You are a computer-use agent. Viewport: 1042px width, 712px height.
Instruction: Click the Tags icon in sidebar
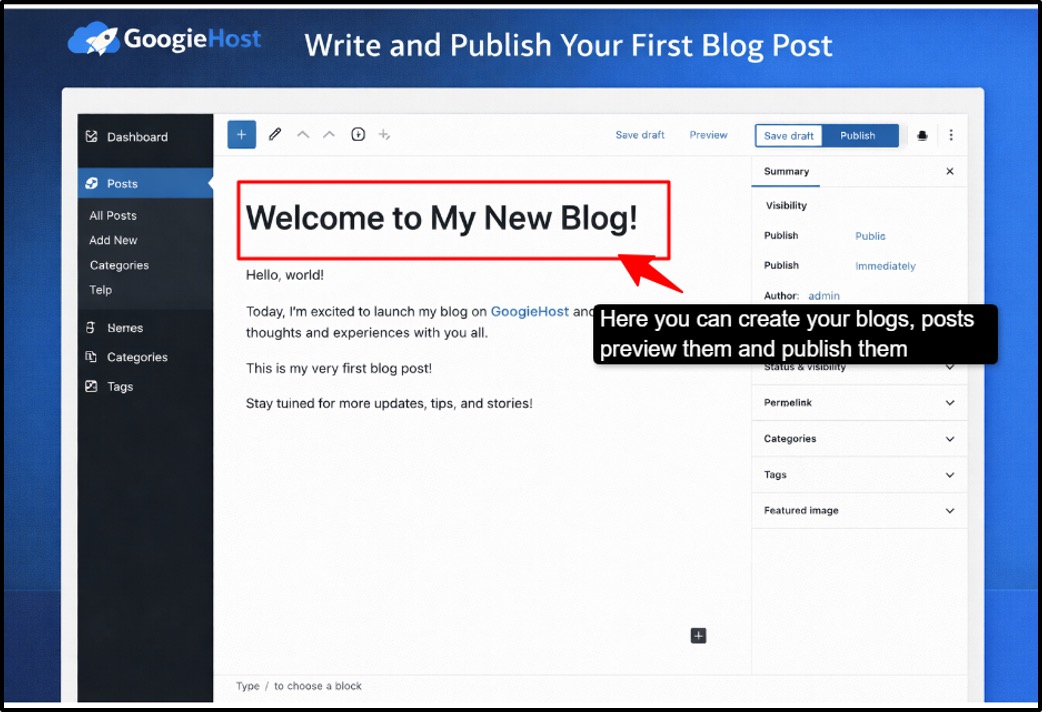[92, 386]
